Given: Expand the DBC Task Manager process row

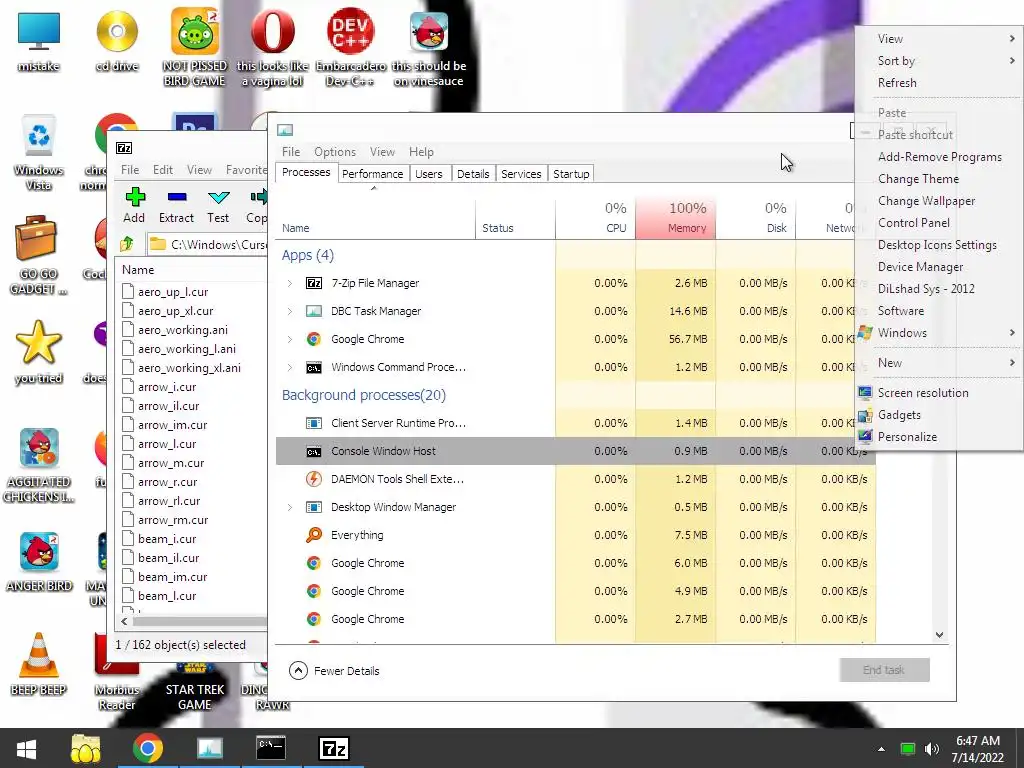Looking at the screenshot, I should 289,311.
